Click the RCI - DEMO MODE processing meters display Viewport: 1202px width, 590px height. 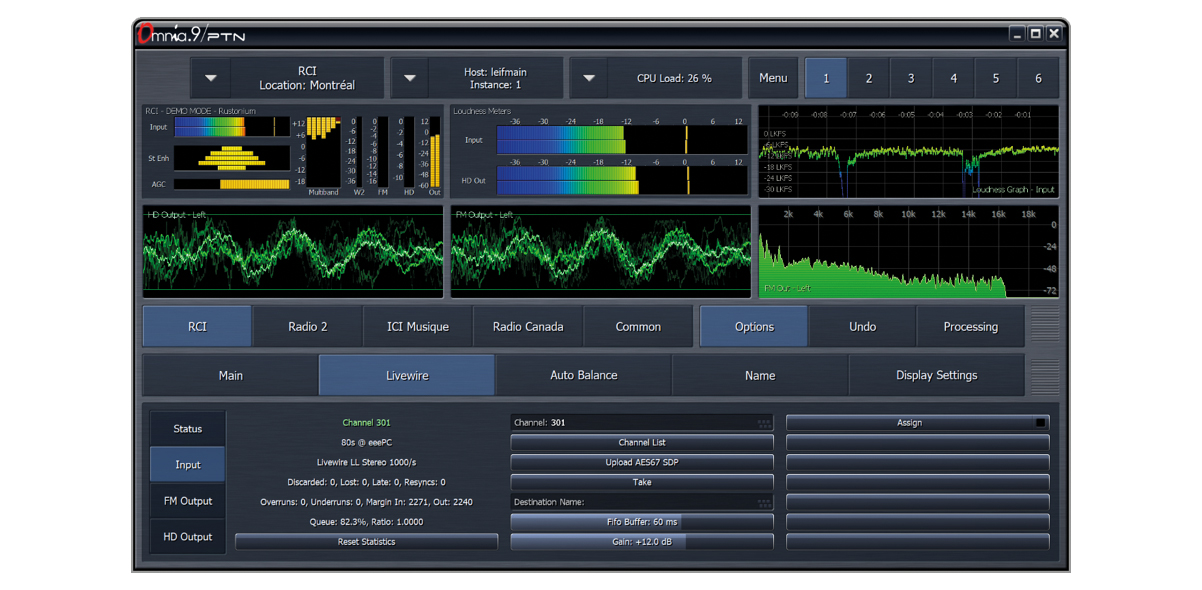(293, 150)
